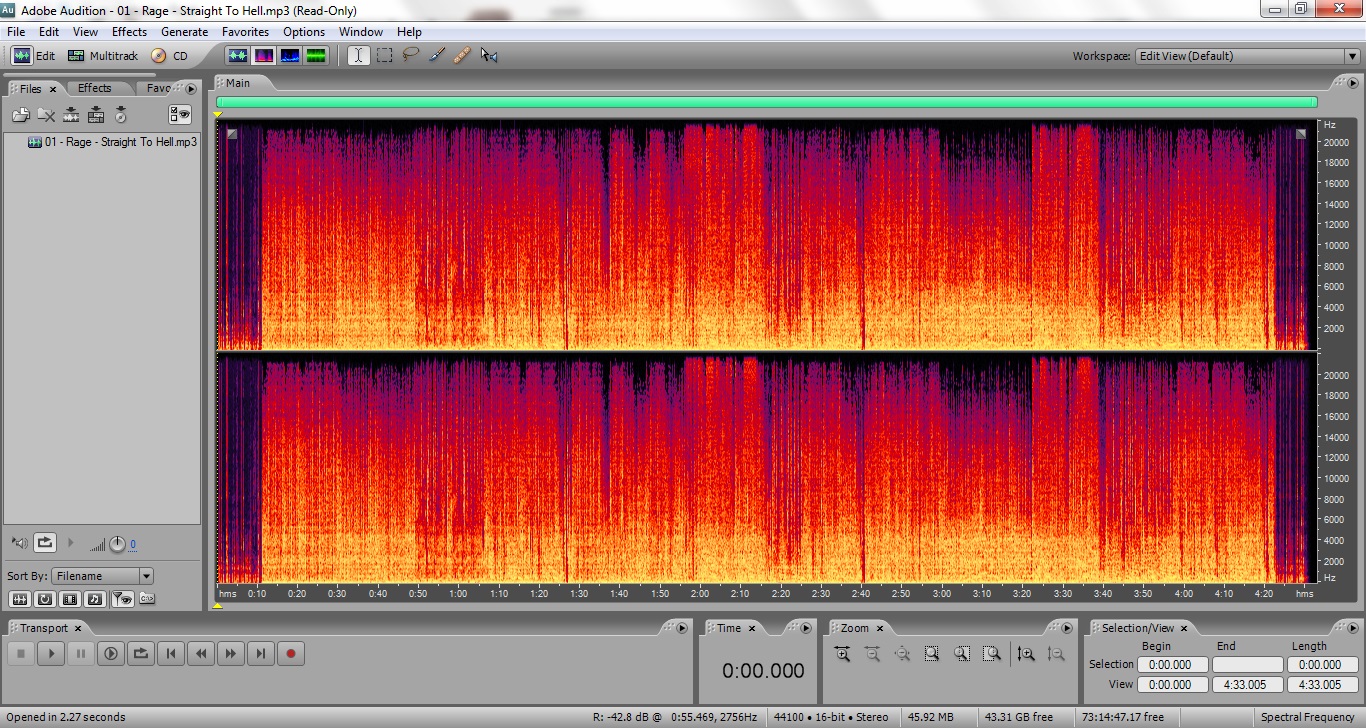Click the Import File folder icon

pyautogui.click(x=20, y=115)
